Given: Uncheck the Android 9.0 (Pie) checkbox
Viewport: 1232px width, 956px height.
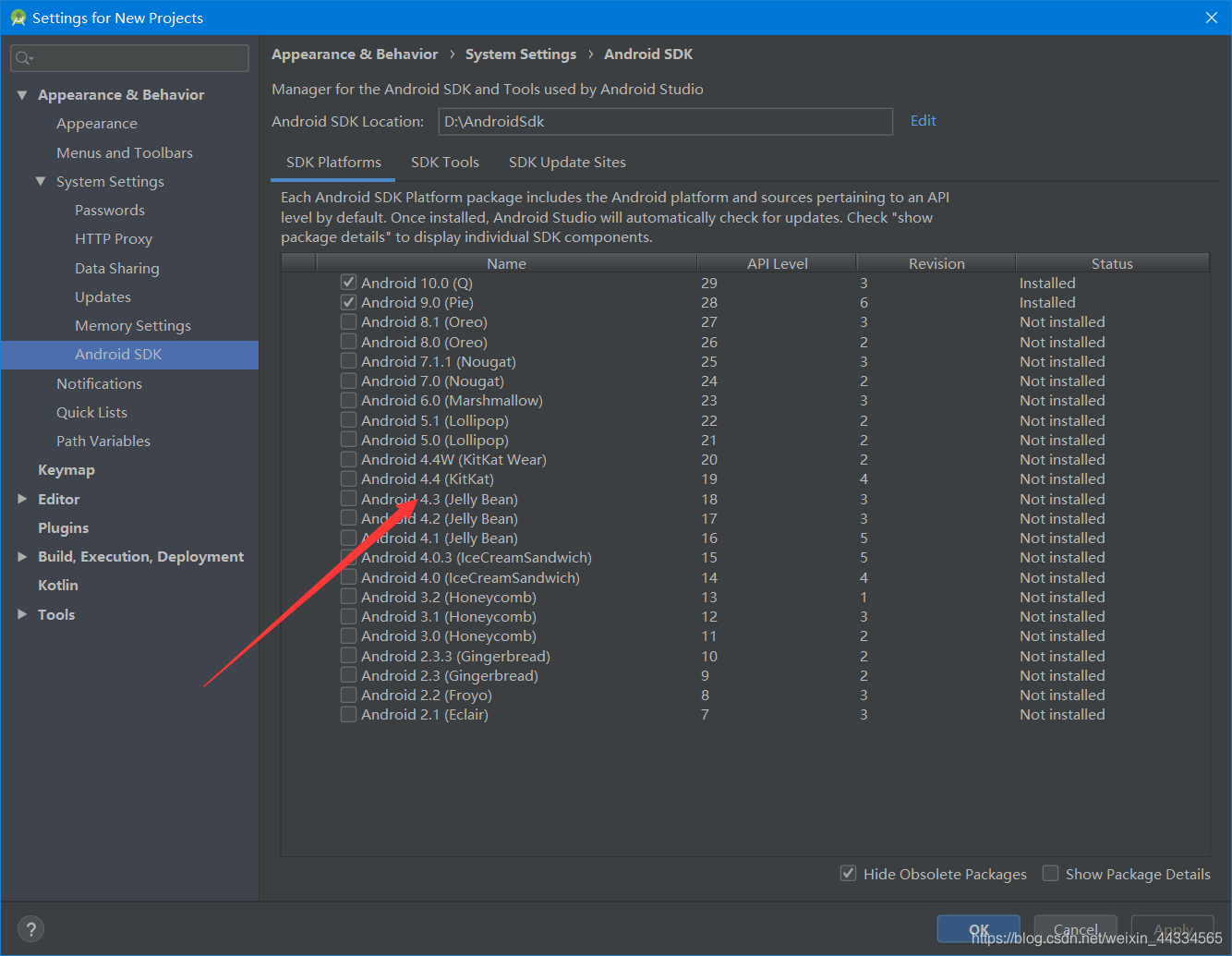Looking at the screenshot, I should pyautogui.click(x=348, y=302).
